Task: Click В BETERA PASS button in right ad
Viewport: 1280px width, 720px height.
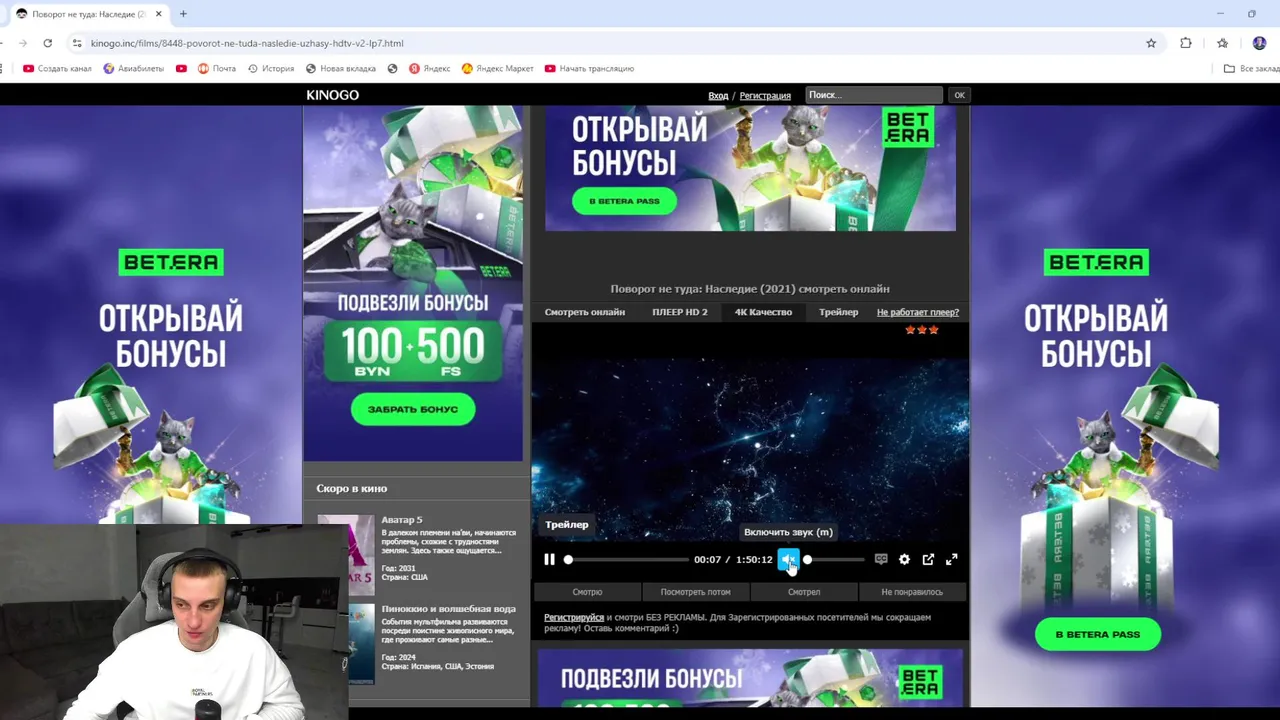Action: pyautogui.click(x=1097, y=634)
